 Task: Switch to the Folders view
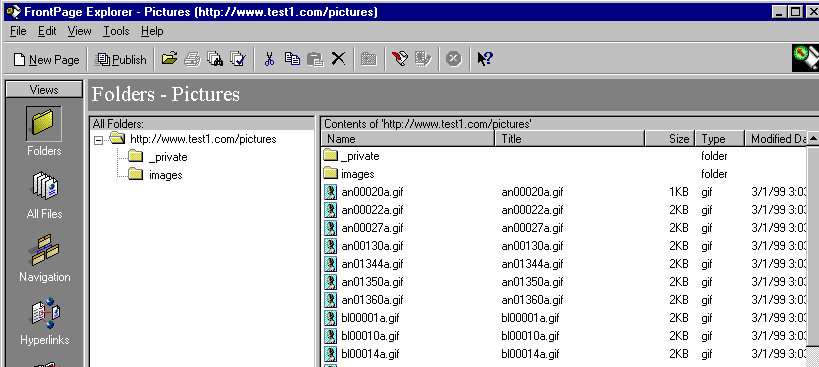pyautogui.click(x=44, y=131)
